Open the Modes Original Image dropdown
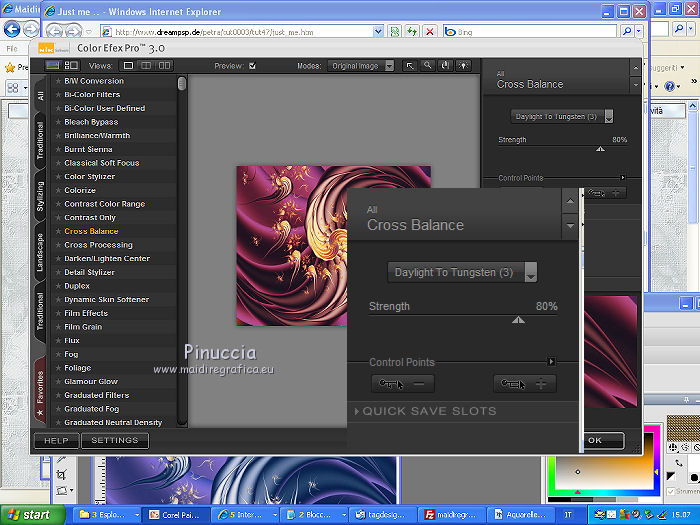The height and width of the screenshot is (525, 700). point(360,66)
